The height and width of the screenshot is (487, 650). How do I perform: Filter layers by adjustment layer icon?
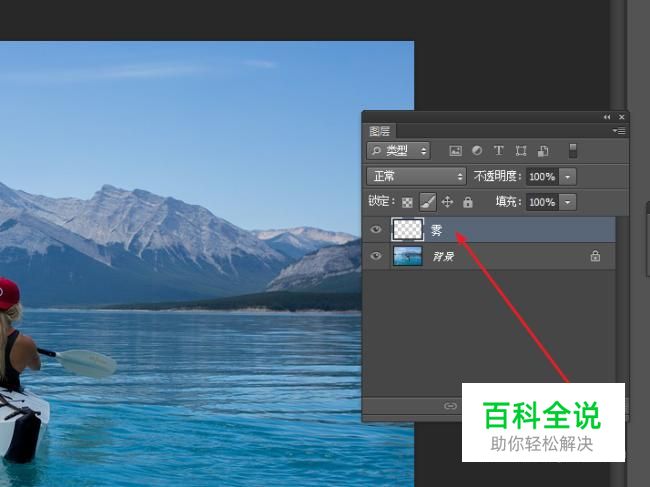click(477, 151)
